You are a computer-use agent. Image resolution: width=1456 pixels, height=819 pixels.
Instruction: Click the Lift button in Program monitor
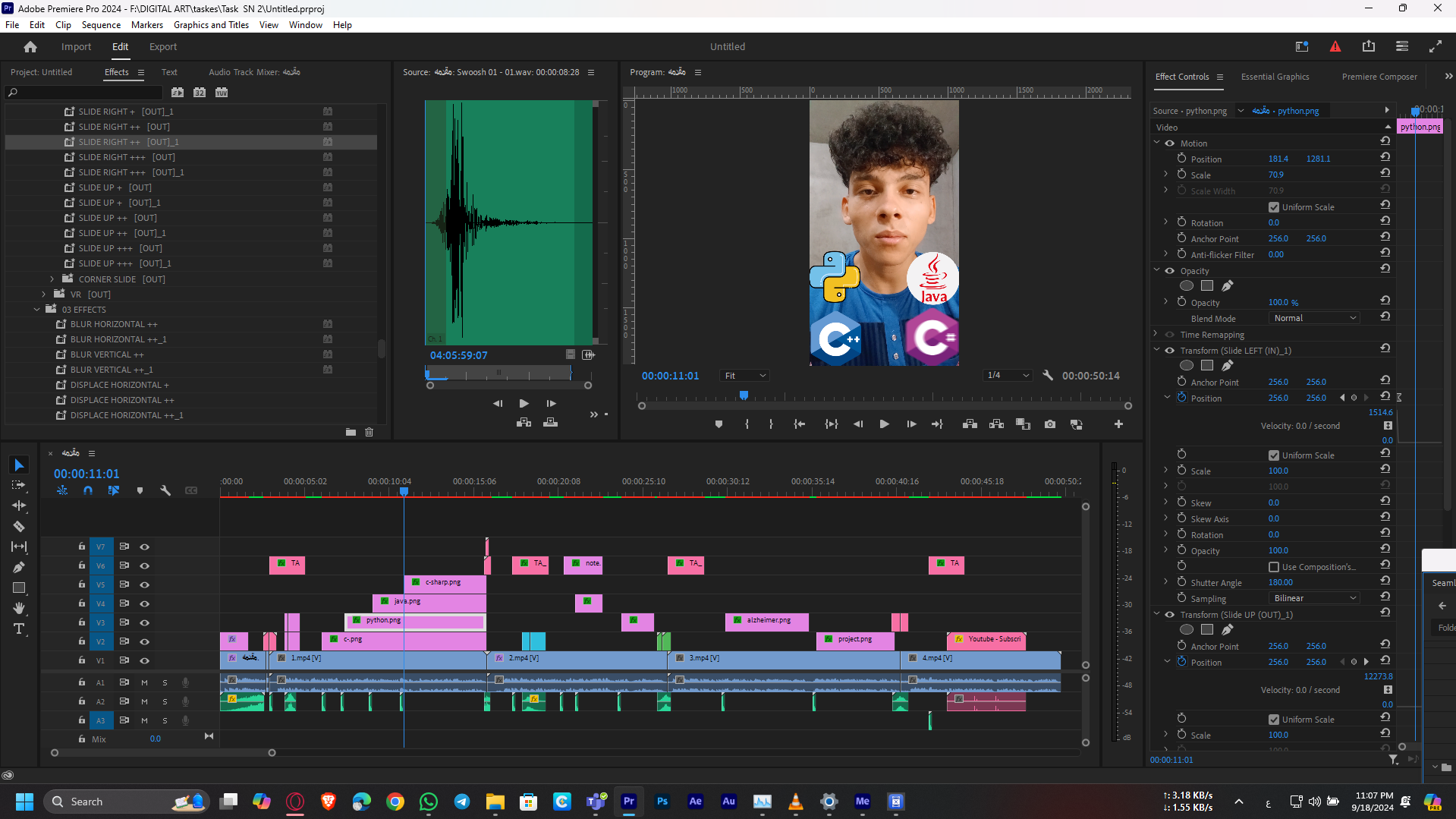pos(970,424)
